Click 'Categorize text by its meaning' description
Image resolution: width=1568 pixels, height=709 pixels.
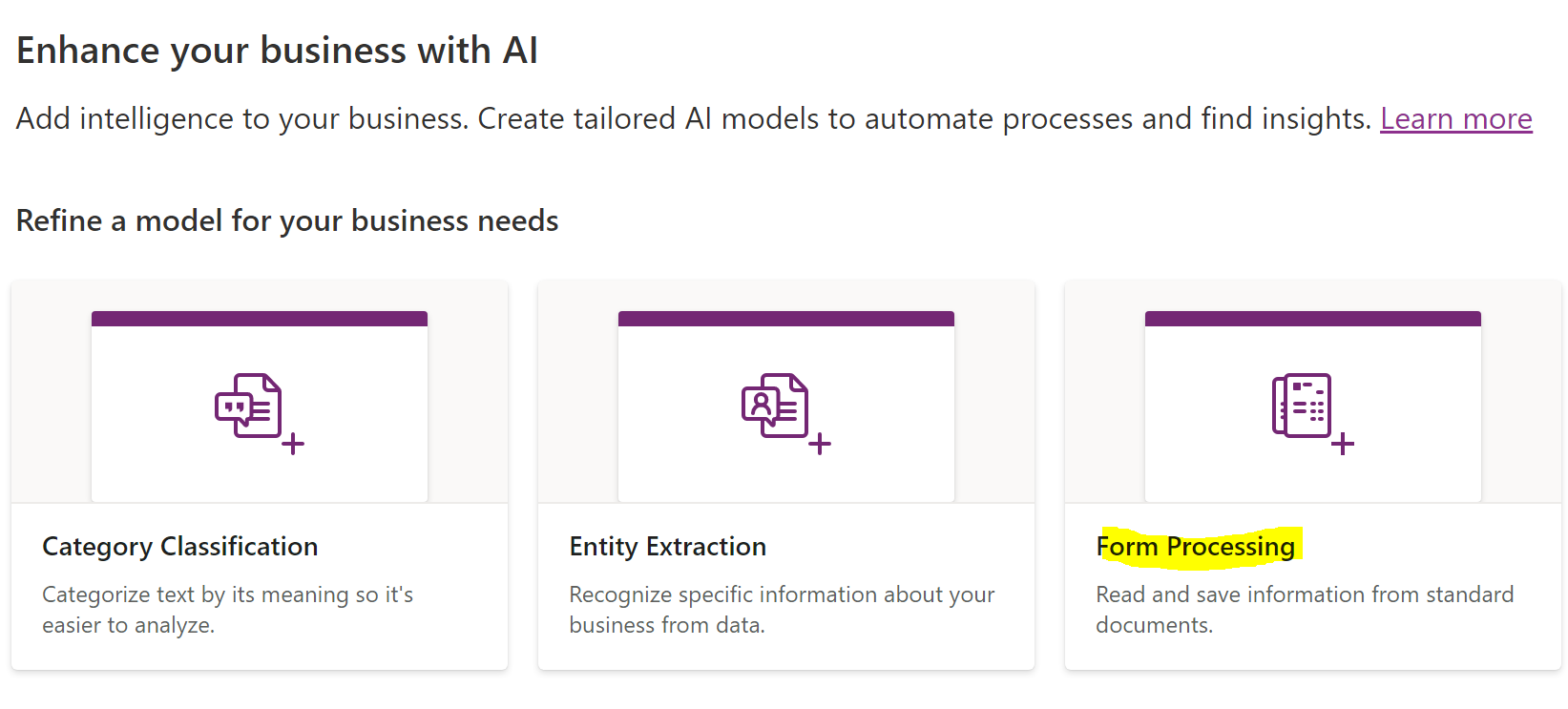pyautogui.click(x=228, y=610)
